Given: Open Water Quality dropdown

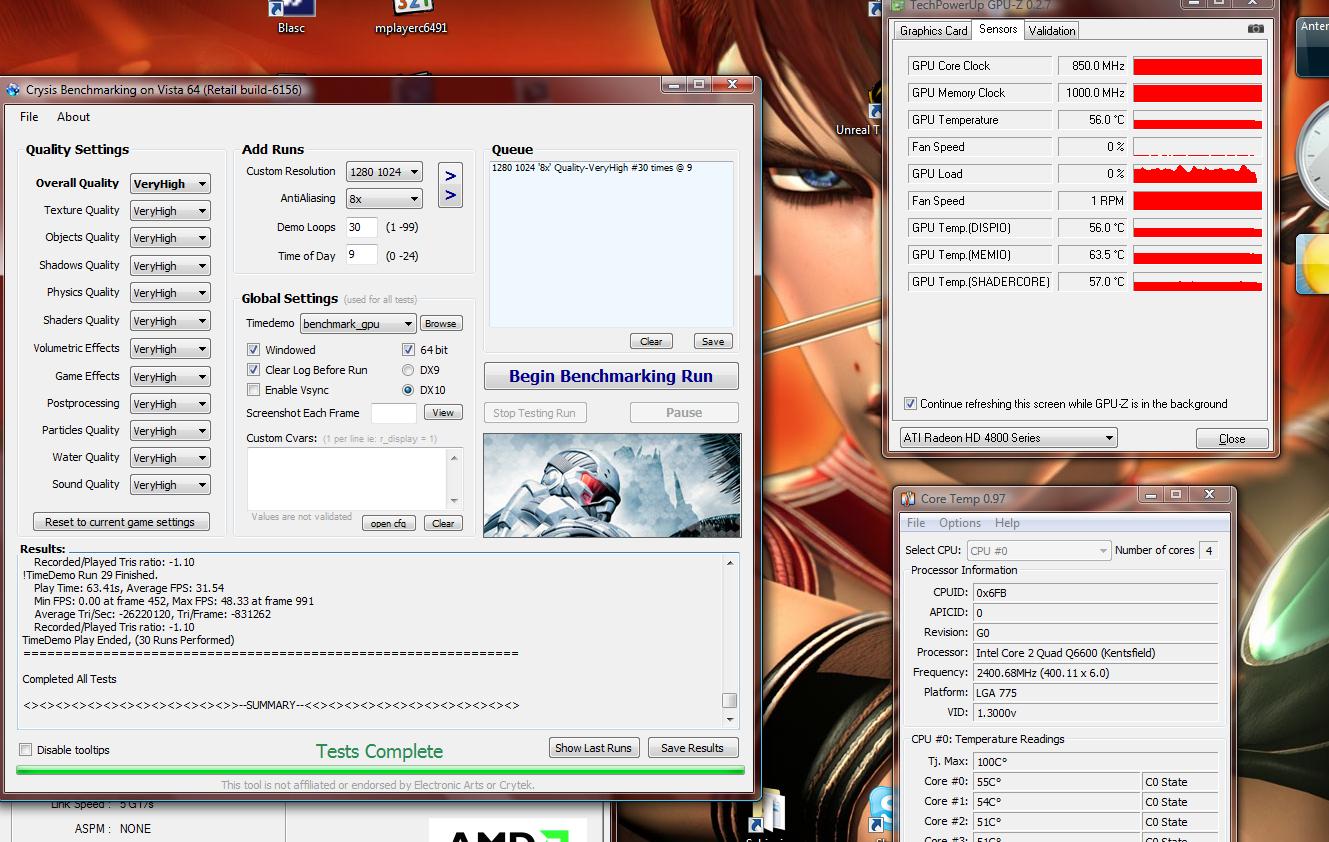Looking at the screenshot, I should 170,458.
